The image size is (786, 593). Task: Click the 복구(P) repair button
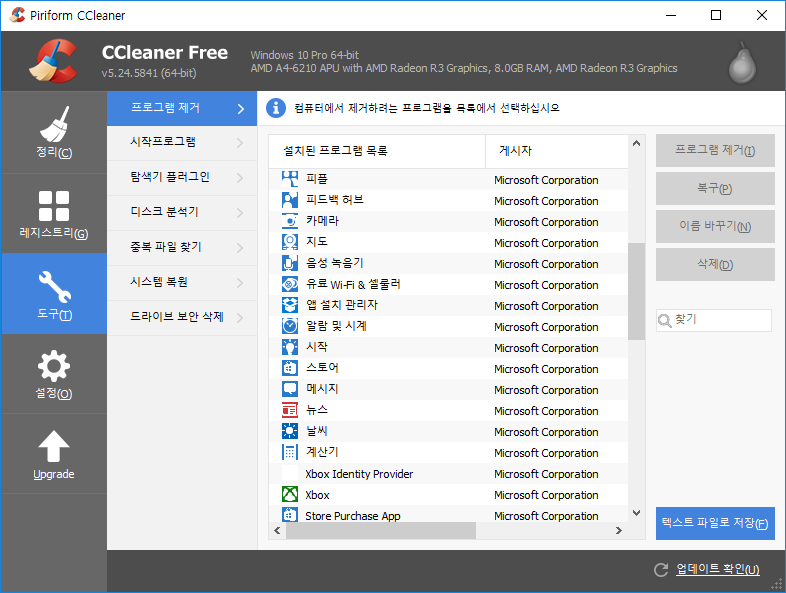pyautogui.click(x=715, y=188)
